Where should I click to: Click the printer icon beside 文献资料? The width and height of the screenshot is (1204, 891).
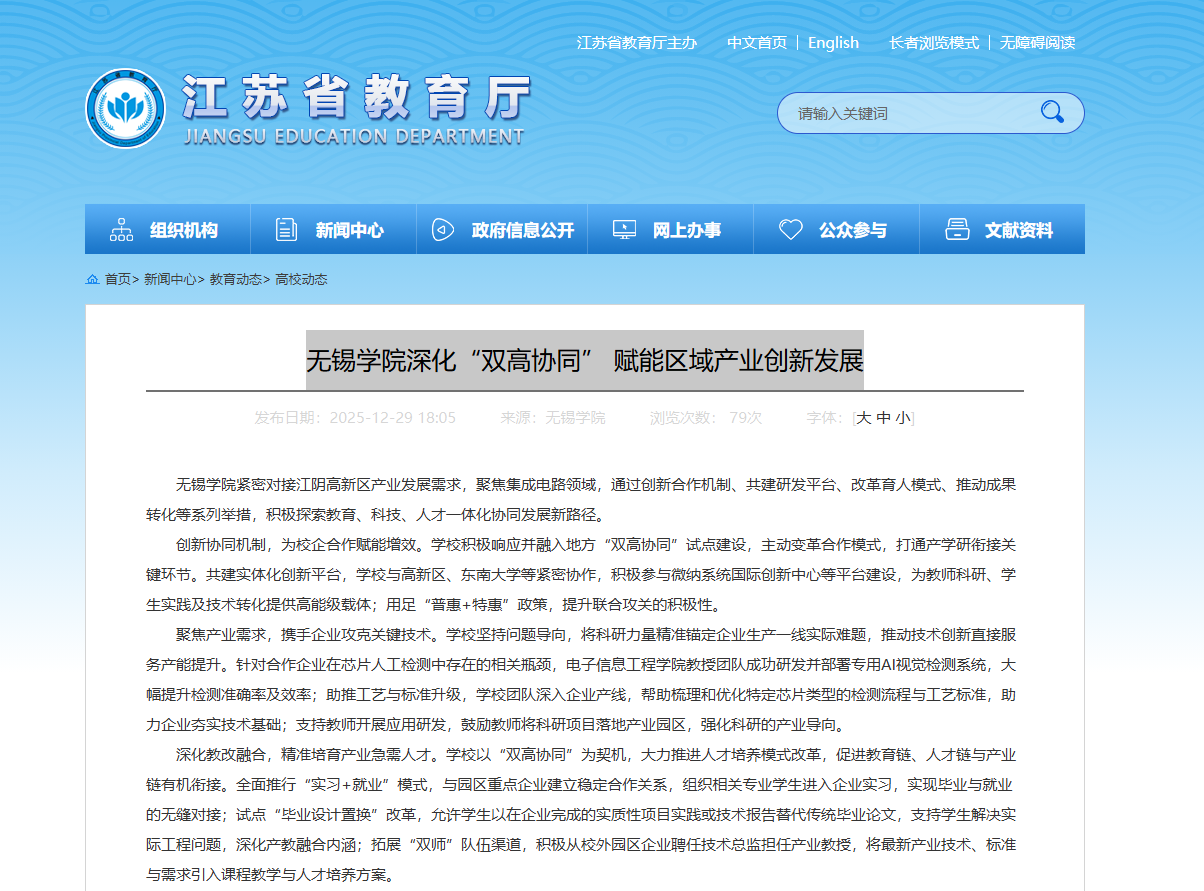click(957, 230)
